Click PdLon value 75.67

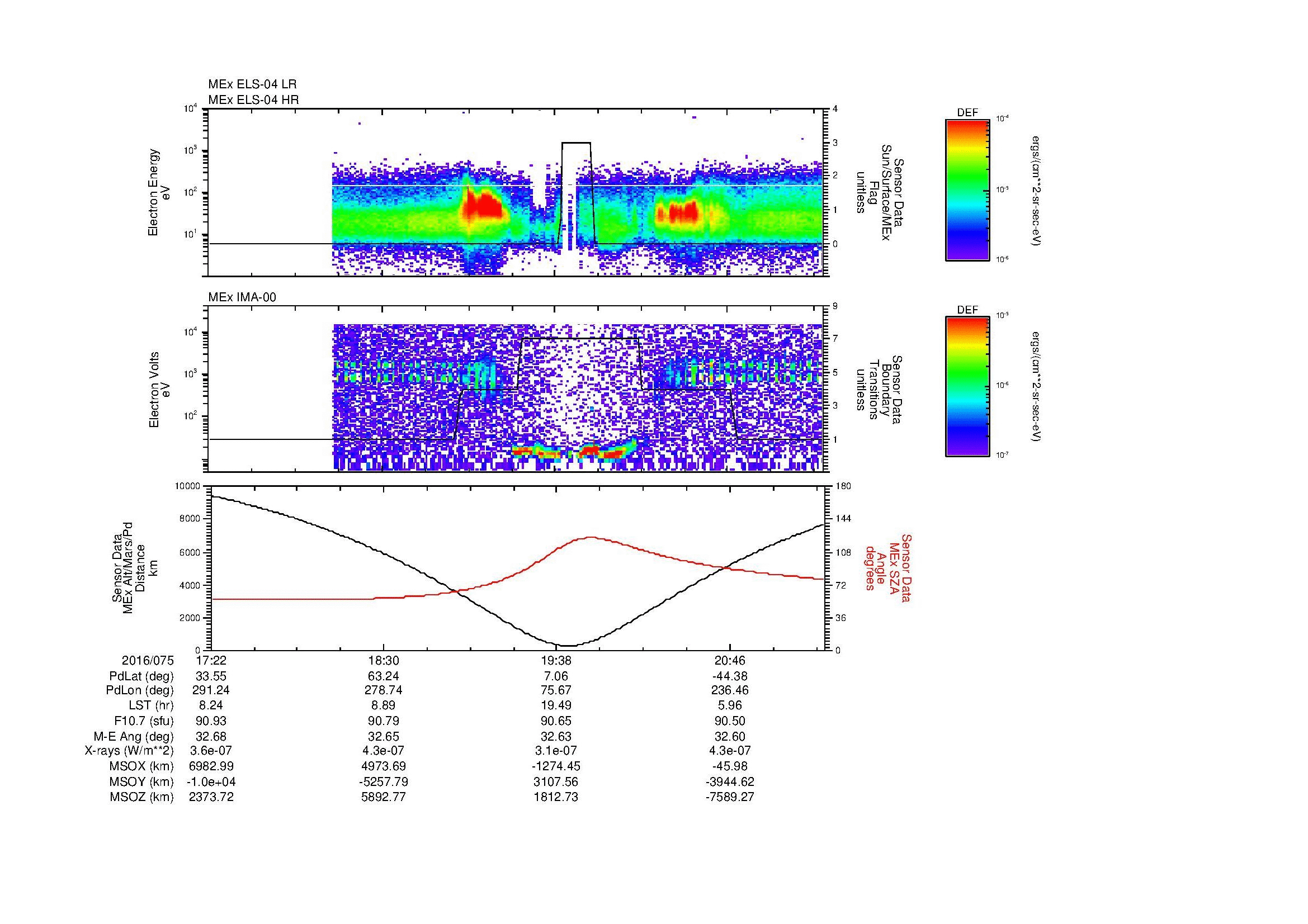click(556, 690)
